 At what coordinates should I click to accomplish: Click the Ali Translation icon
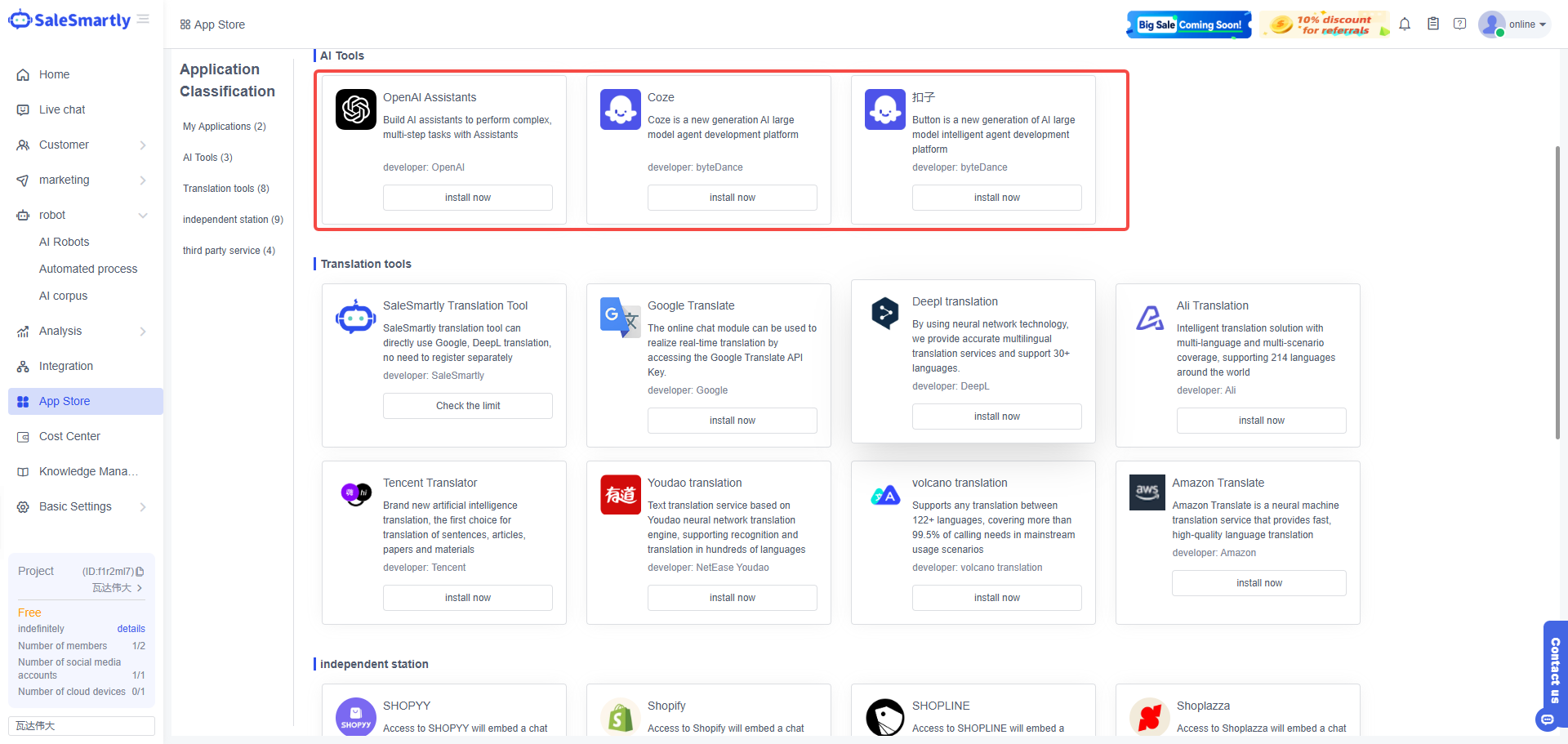coord(1150,318)
